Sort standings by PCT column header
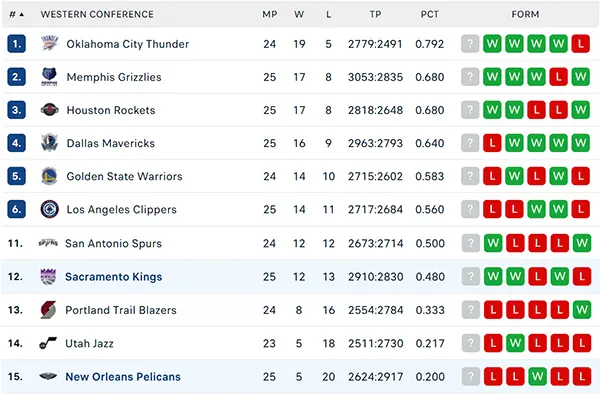 pos(429,15)
